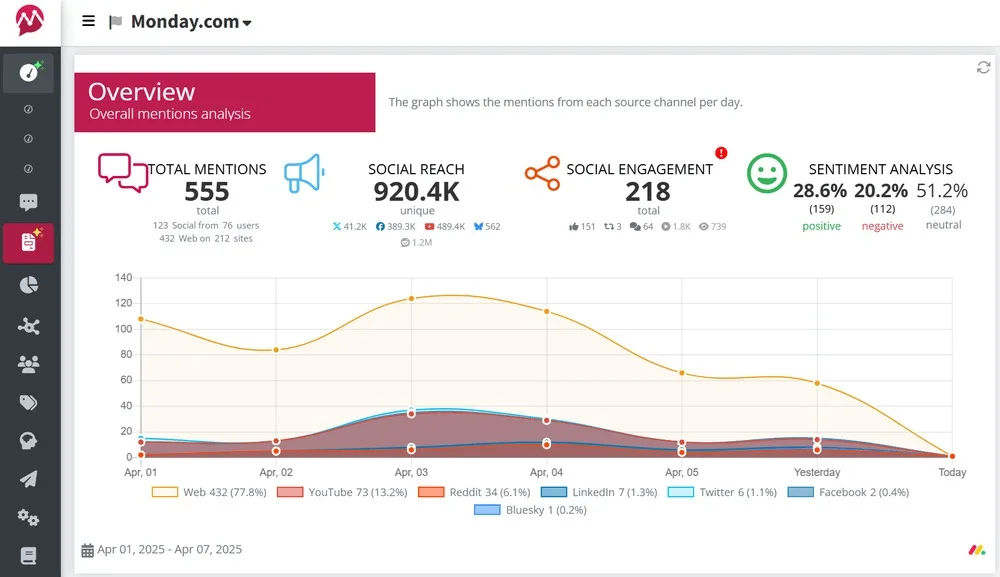Image resolution: width=1000 pixels, height=577 pixels.
Task: Open the audience users sidebar icon
Action: 28,364
